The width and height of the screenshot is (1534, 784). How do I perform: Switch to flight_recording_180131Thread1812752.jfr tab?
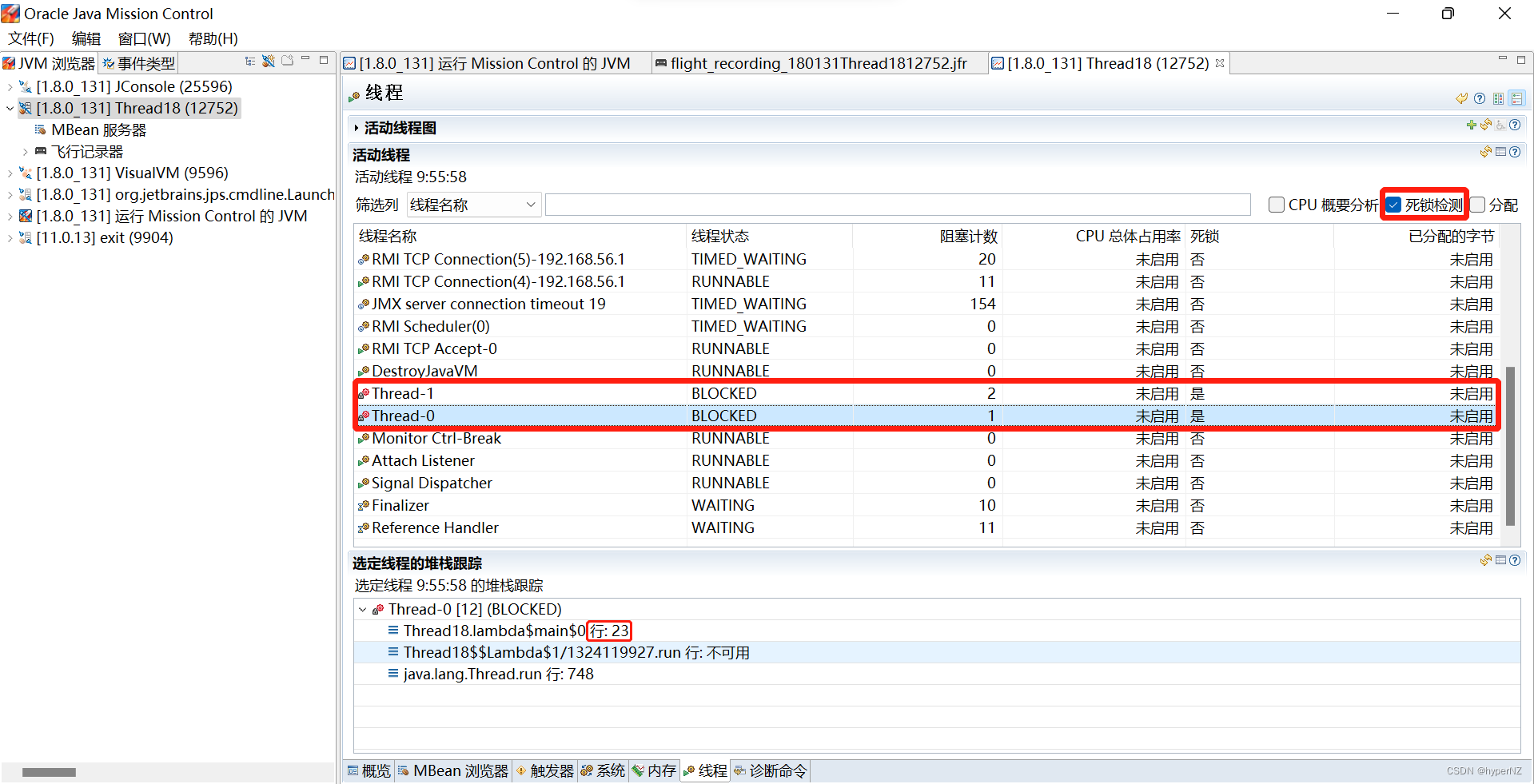[x=819, y=63]
